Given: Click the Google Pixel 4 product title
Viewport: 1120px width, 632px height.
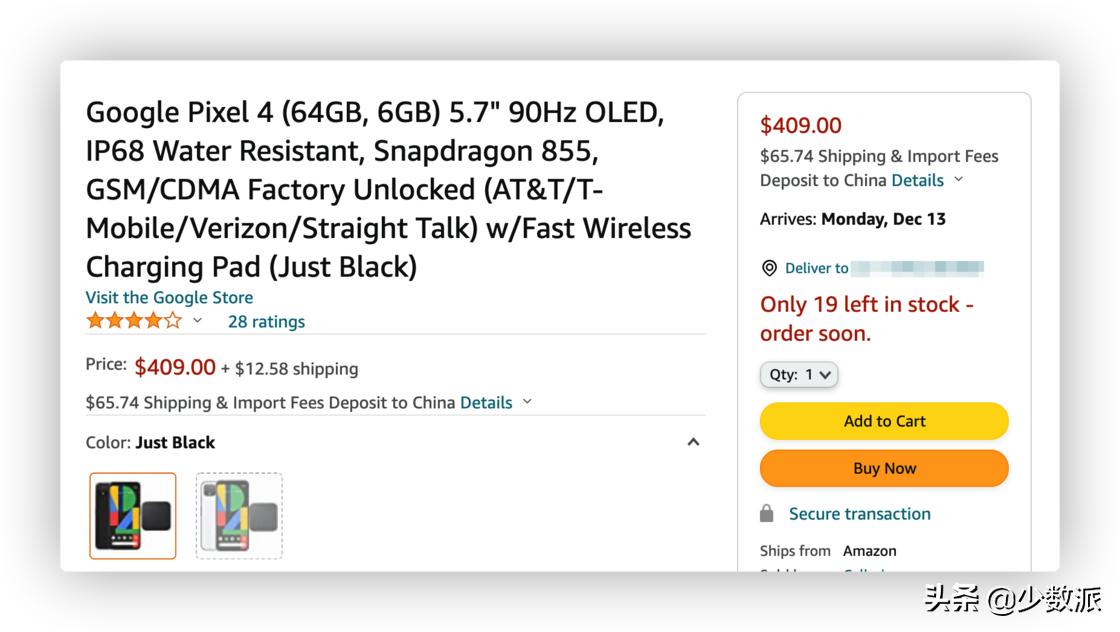Looking at the screenshot, I should [388, 189].
